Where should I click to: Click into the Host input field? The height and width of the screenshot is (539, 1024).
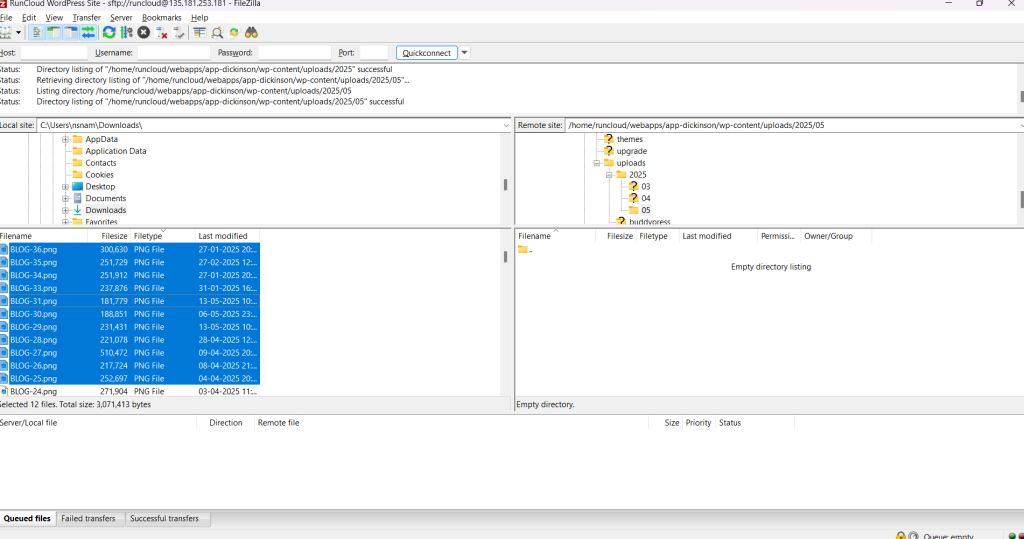pos(54,53)
